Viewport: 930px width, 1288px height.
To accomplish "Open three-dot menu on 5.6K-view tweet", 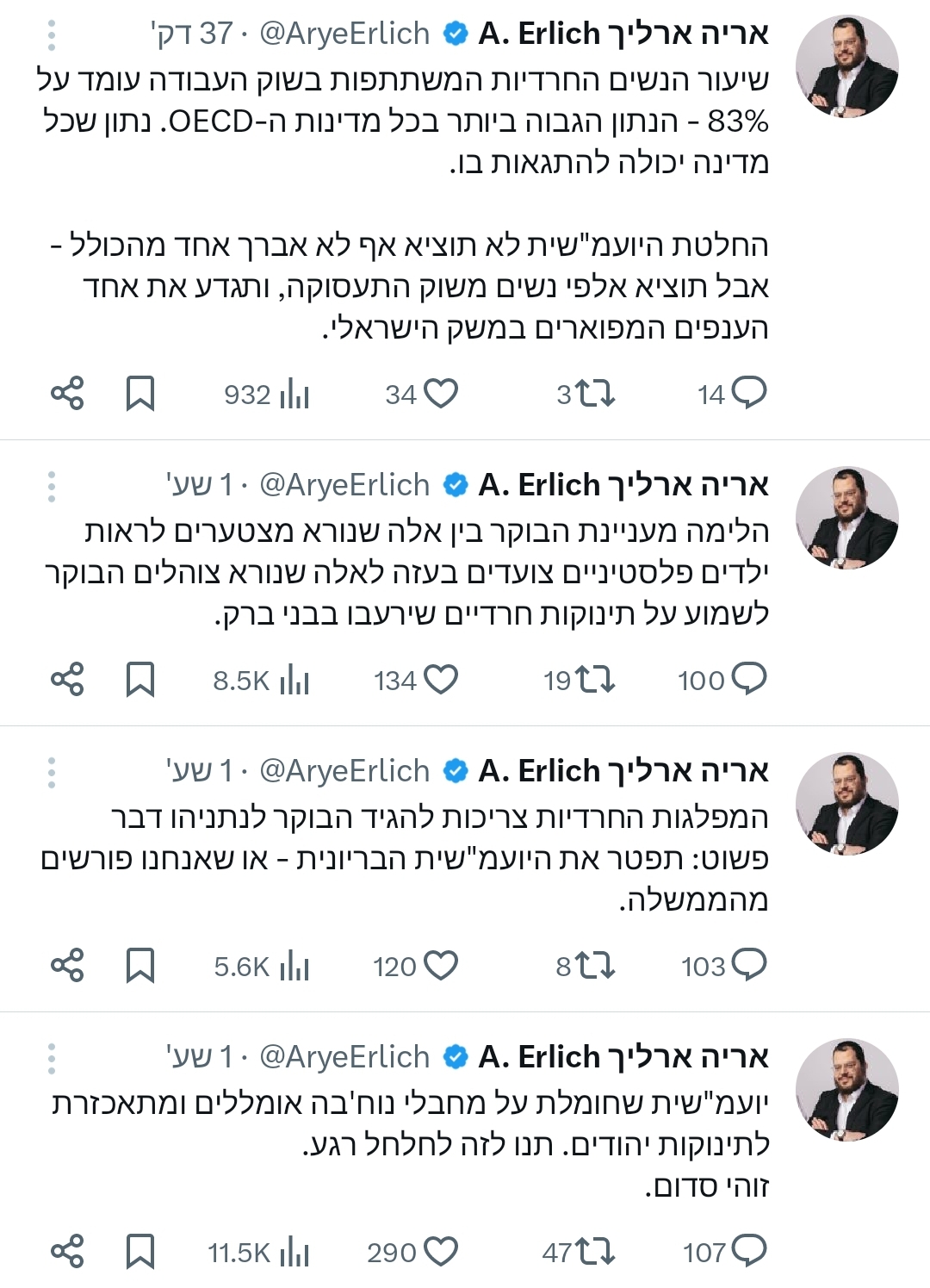I will pos(52,772).
